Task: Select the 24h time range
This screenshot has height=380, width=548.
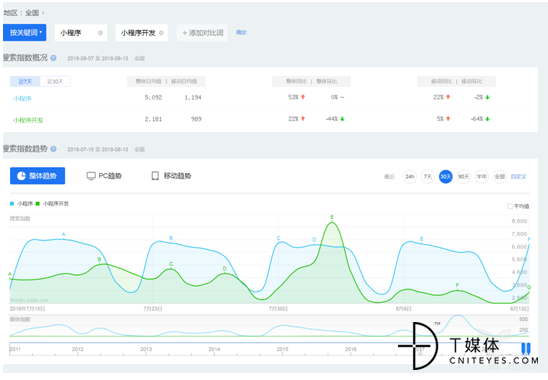Action: [x=410, y=177]
